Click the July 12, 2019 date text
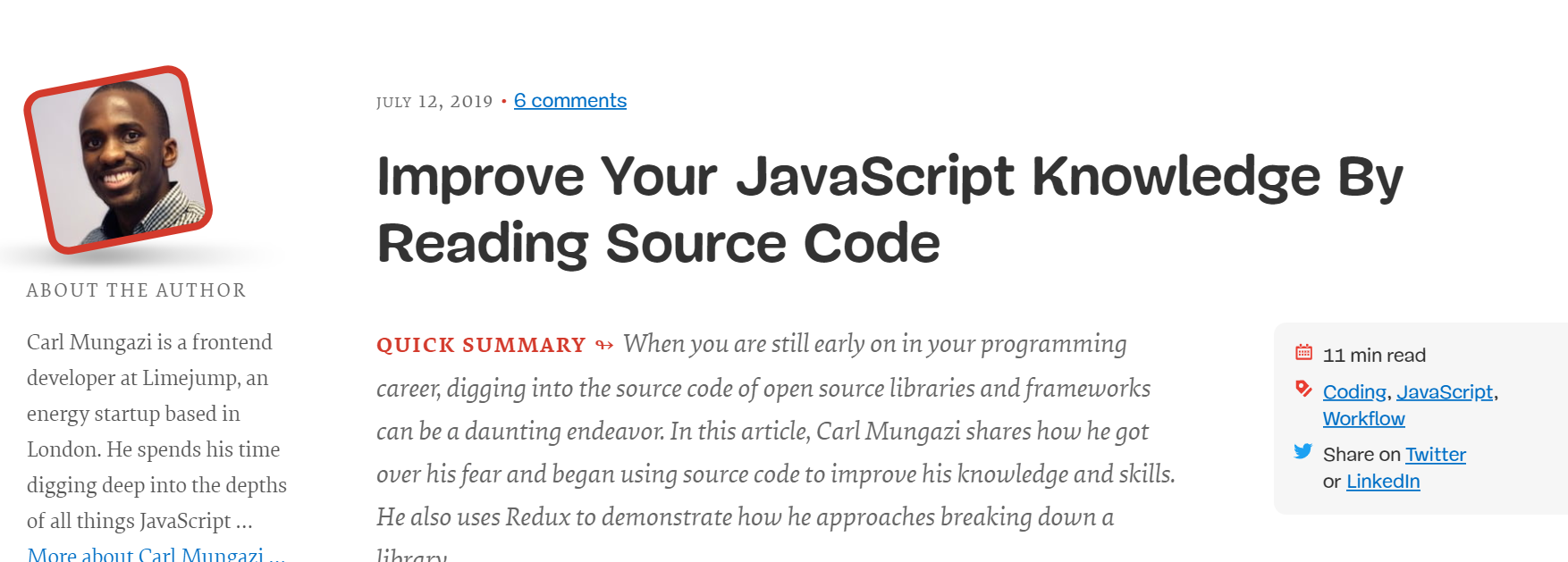This screenshot has width=1568, height=562. coord(434,102)
